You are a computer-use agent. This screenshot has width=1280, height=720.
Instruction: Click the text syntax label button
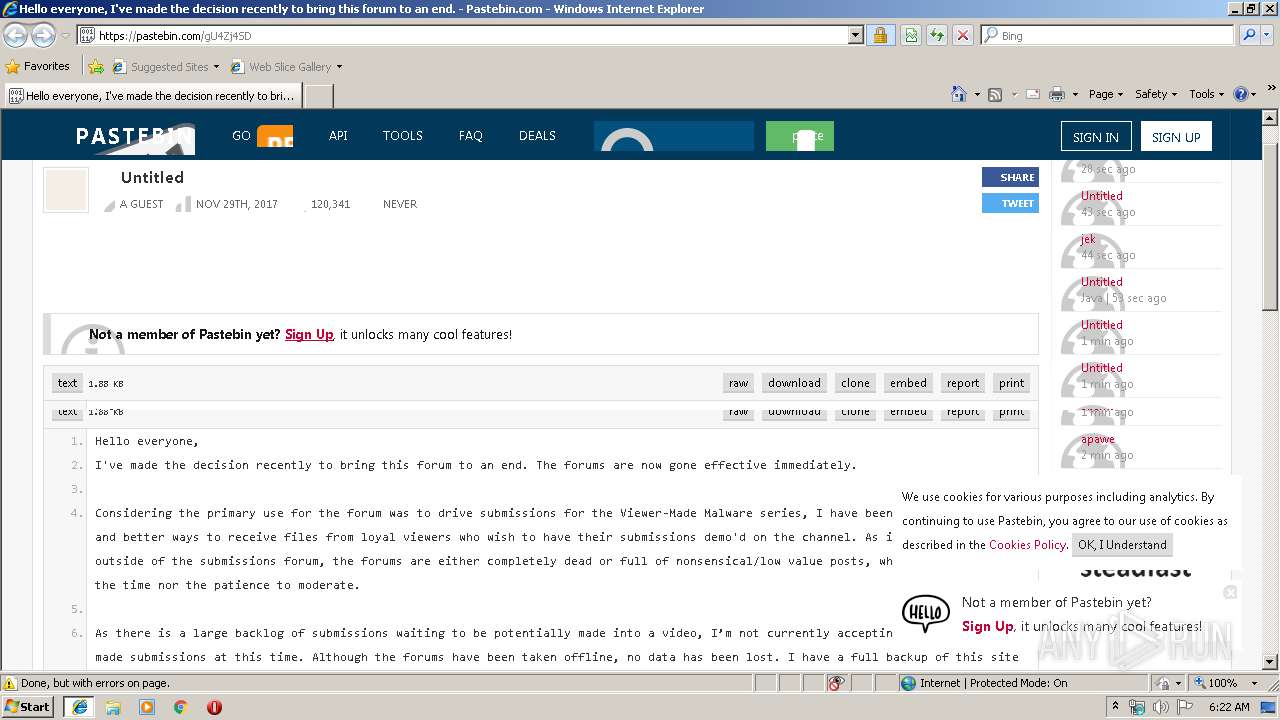tap(67, 383)
